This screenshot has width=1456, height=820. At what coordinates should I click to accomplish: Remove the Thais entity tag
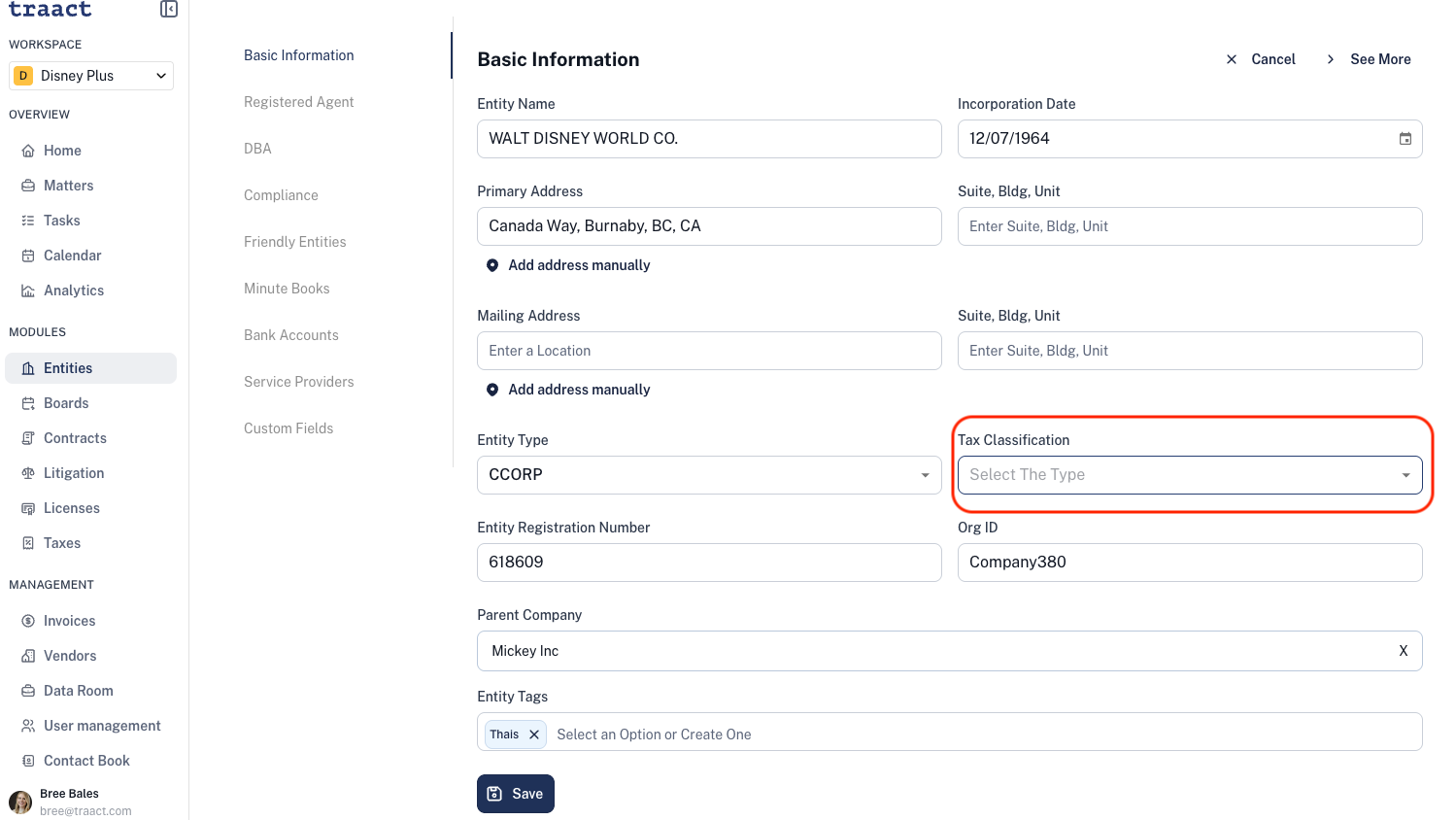point(534,735)
